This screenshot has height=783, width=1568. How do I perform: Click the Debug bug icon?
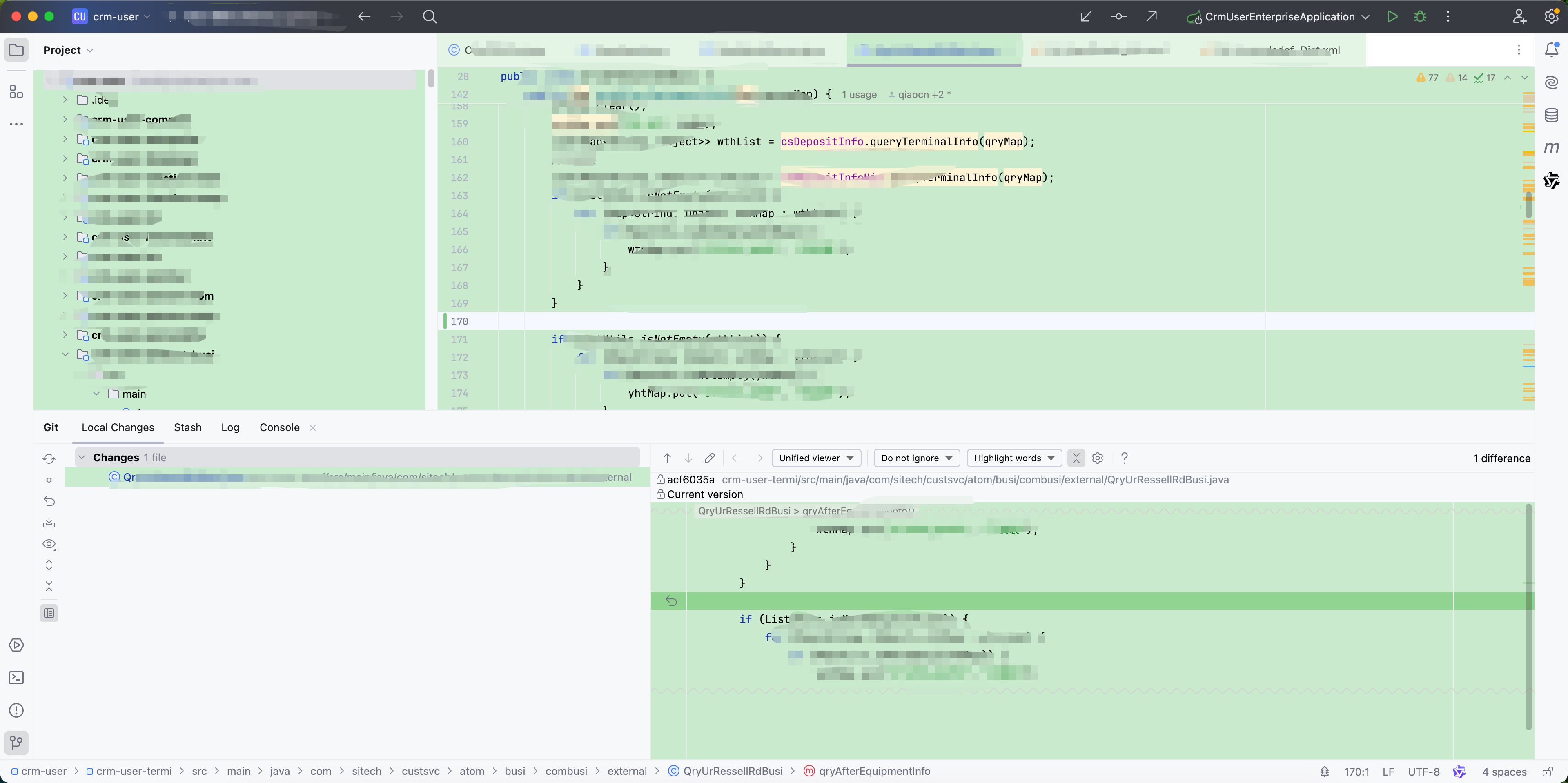pos(1419,16)
